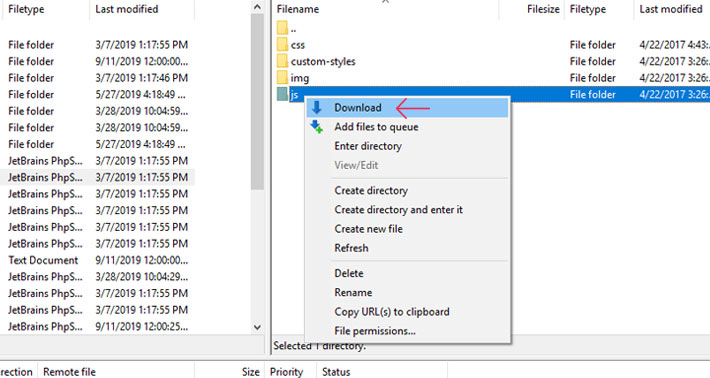Click the blue Download arrow icon

pos(317,108)
